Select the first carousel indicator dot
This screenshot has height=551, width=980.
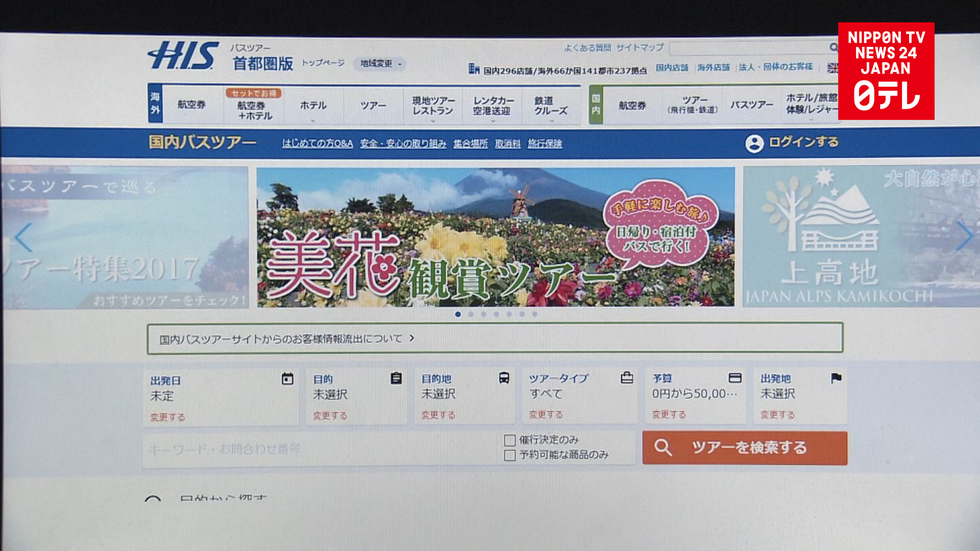coord(458,314)
